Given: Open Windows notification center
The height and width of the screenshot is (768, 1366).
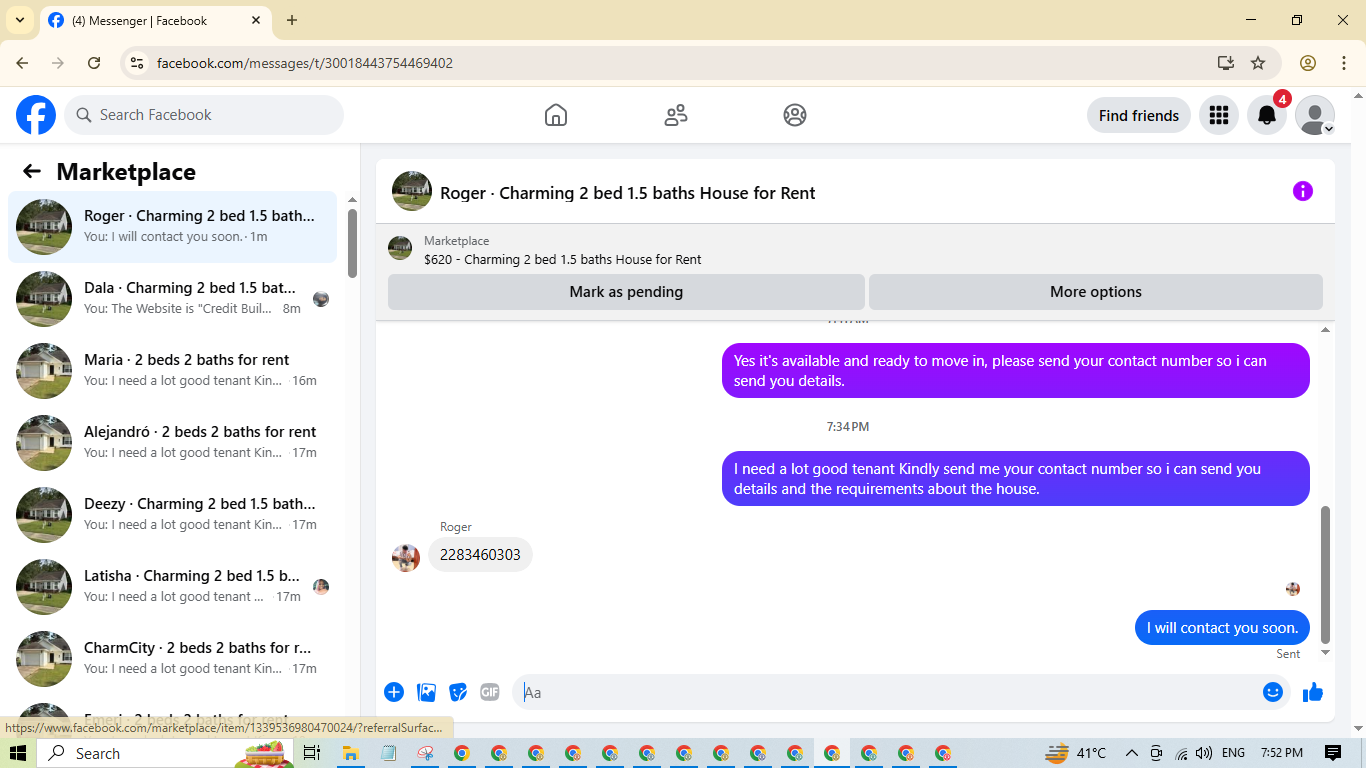Looking at the screenshot, I should (x=1333, y=753).
